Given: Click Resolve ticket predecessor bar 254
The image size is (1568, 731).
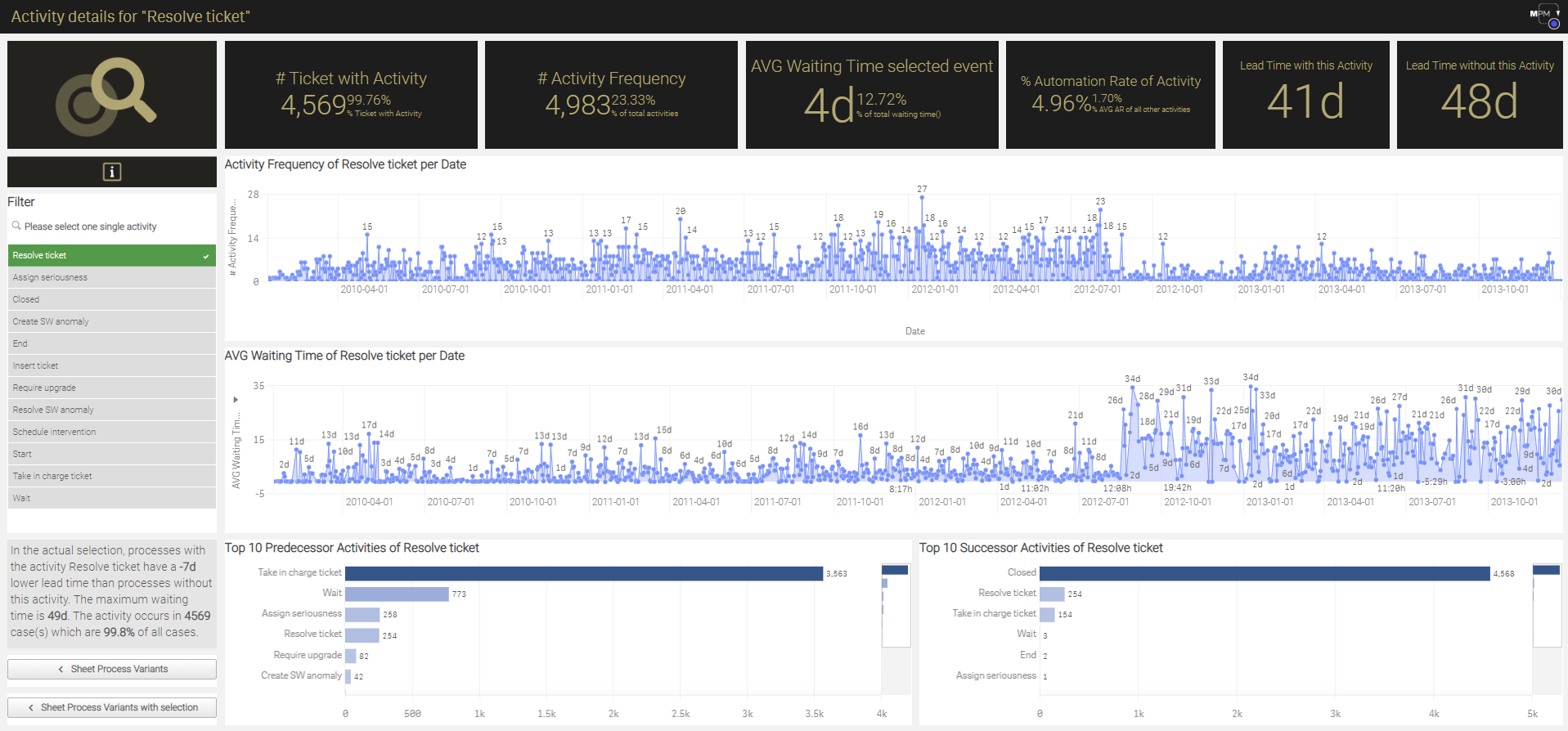Looking at the screenshot, I should point(362,635).
